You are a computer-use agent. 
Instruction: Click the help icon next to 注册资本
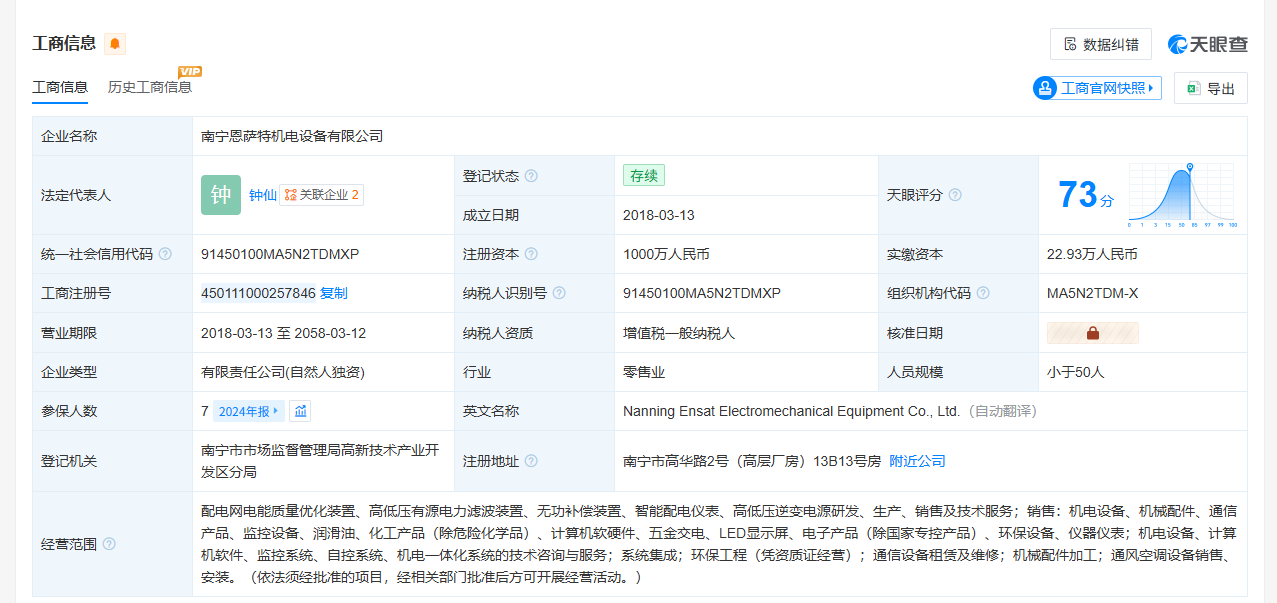[531, 254]
